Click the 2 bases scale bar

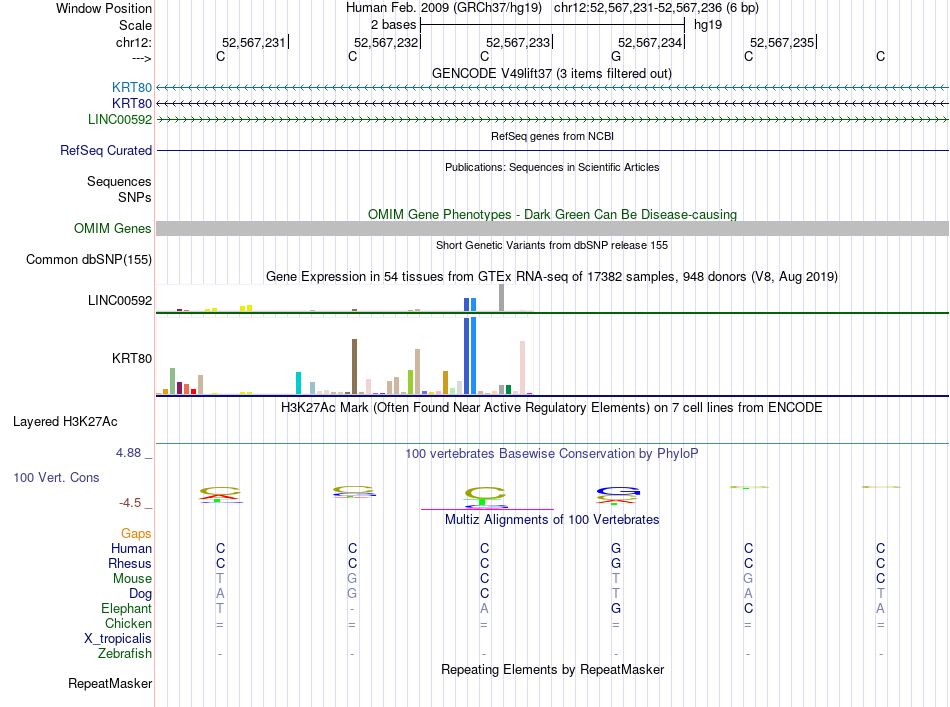[x=552, y=25]
